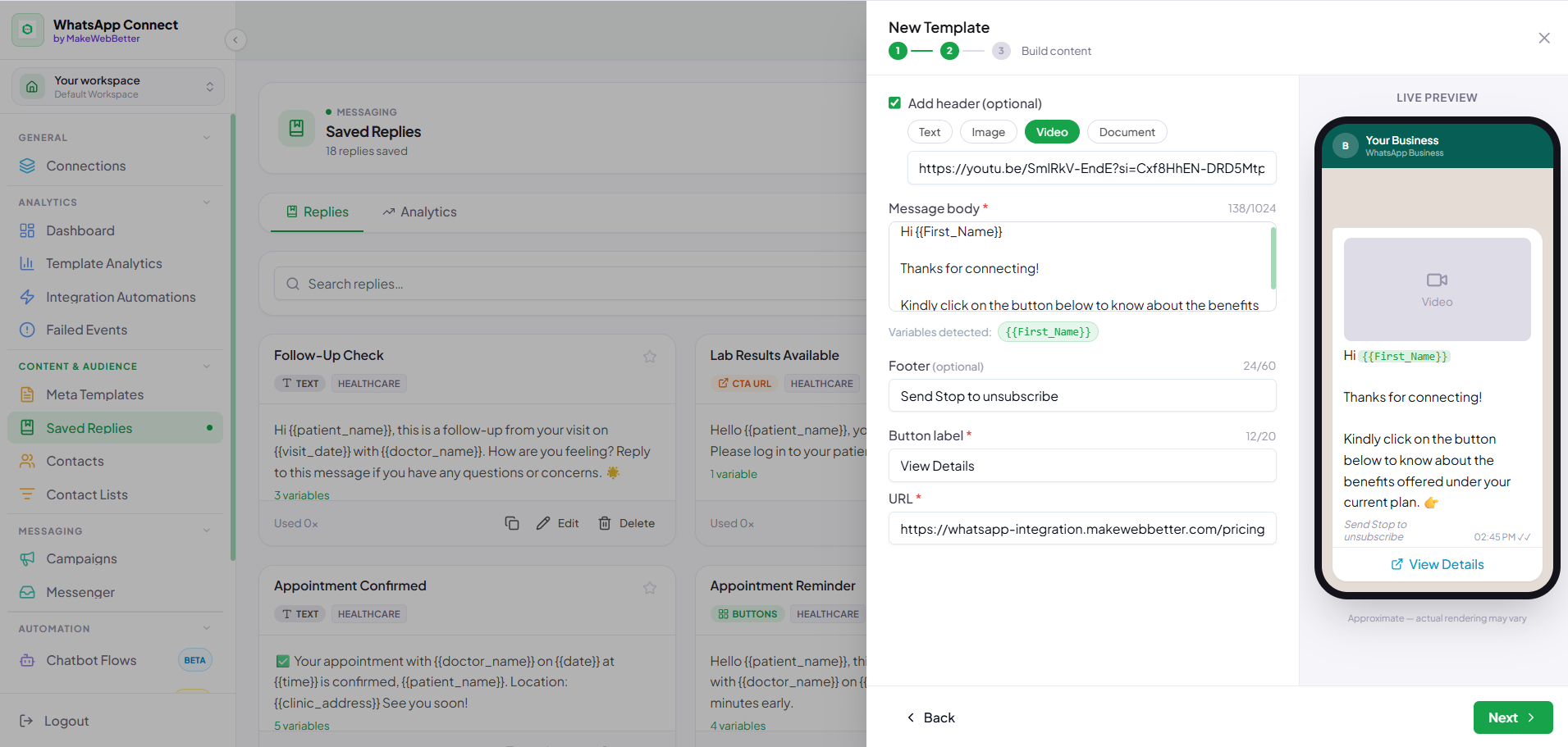Collapse the General sidebar section
The width and height of the screenshot is (1568, 747).
pos(207,138)
